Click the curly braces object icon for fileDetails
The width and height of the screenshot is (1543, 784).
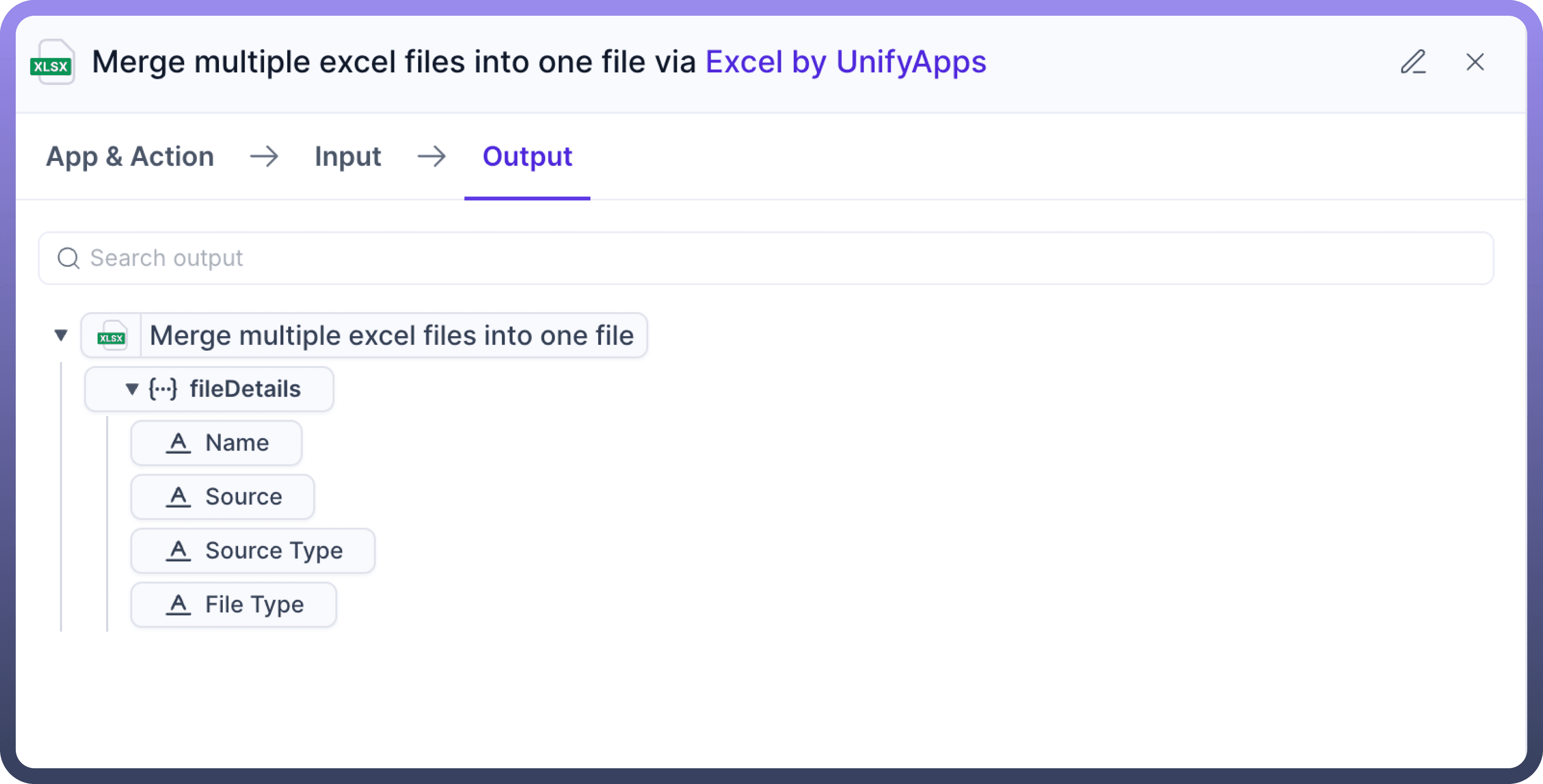[163, 389]
